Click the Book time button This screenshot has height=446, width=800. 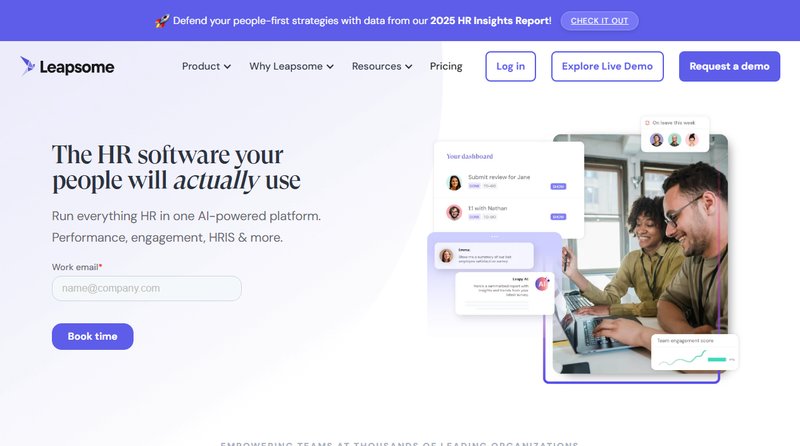(x=92, y=336)
